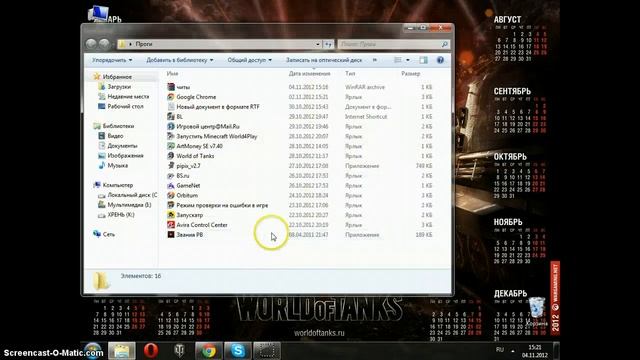Sort by the Размер column header
Screen dimensions: 640x360
click(x=411, y=73)
